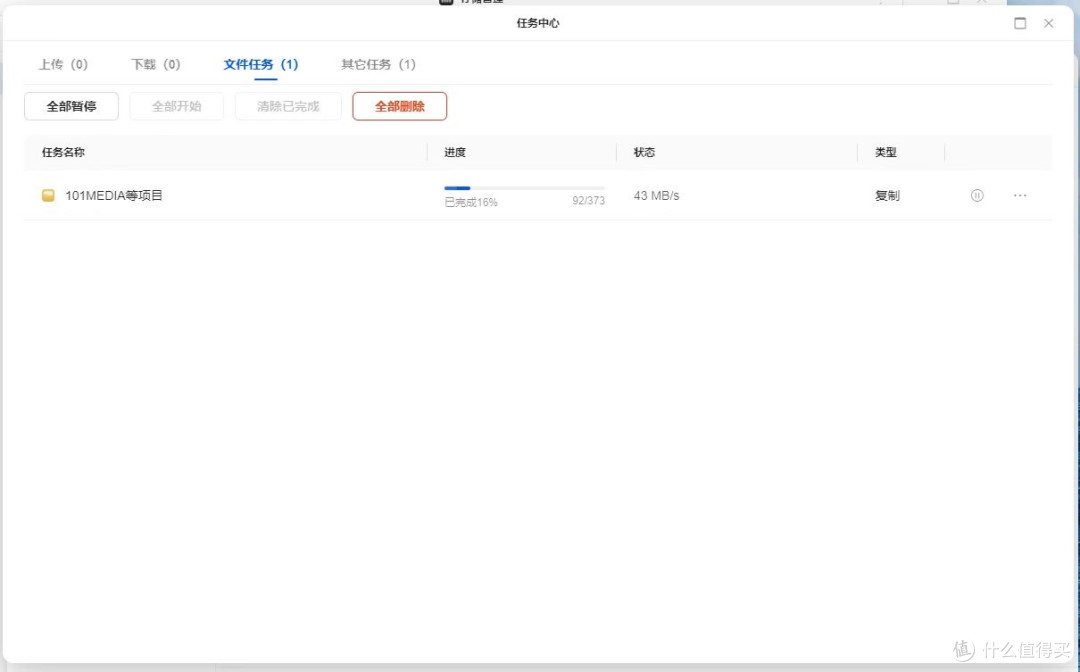The width and height of the screenshot is (1080, 672).
Task: Maximize the 任务中心 window
Action: 1020,23
